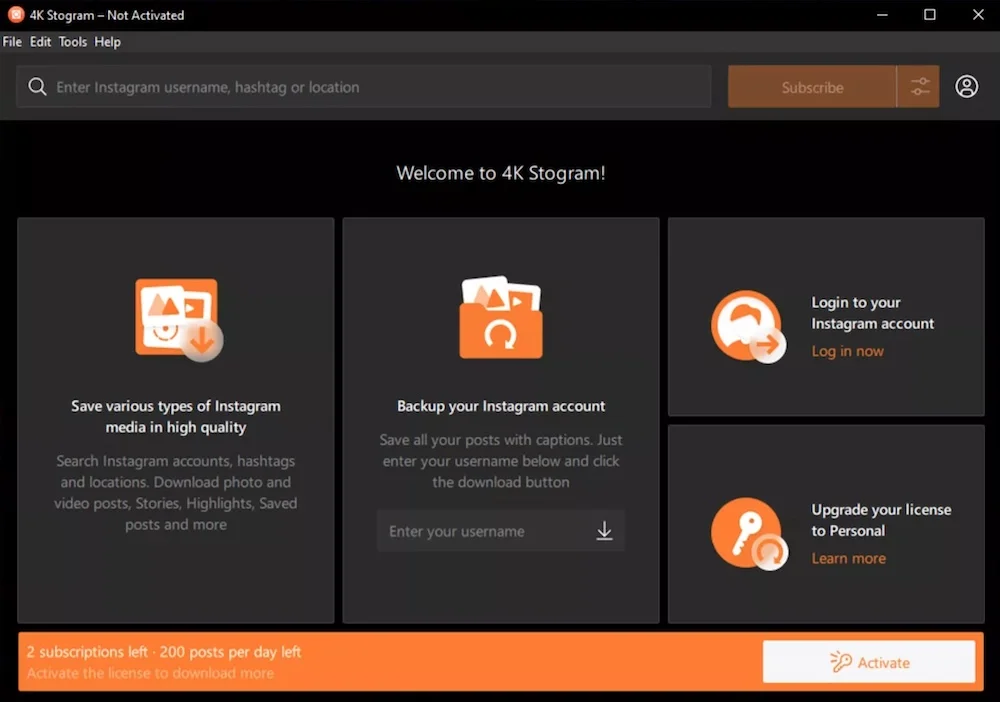Click the download arrow in username field
Viewport: 1000px width, 702px height.
pos(604,530)
